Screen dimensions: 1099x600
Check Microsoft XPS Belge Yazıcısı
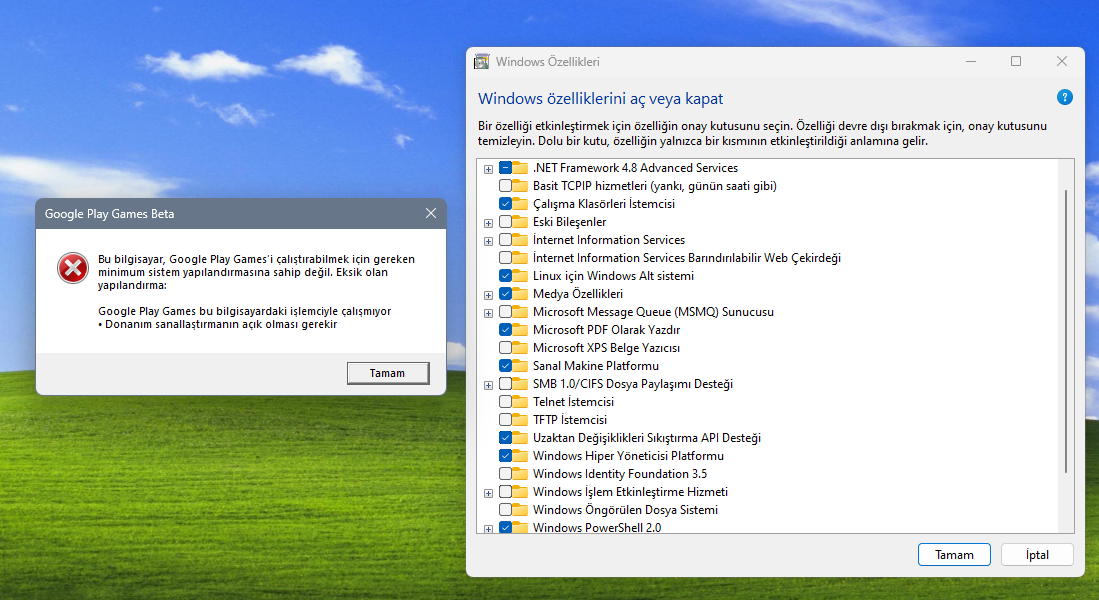[505, 348]
